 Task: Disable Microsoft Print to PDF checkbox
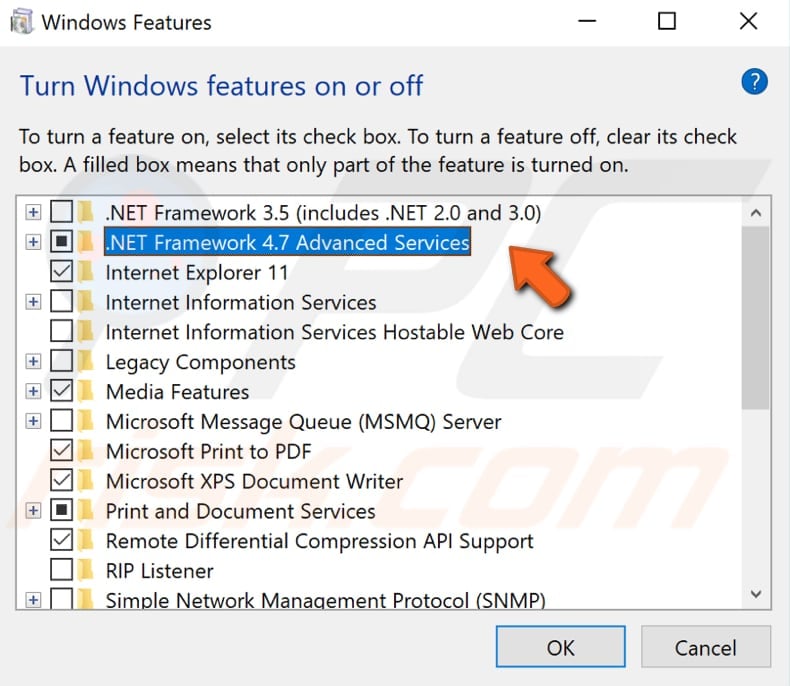(x=61, y=451)
